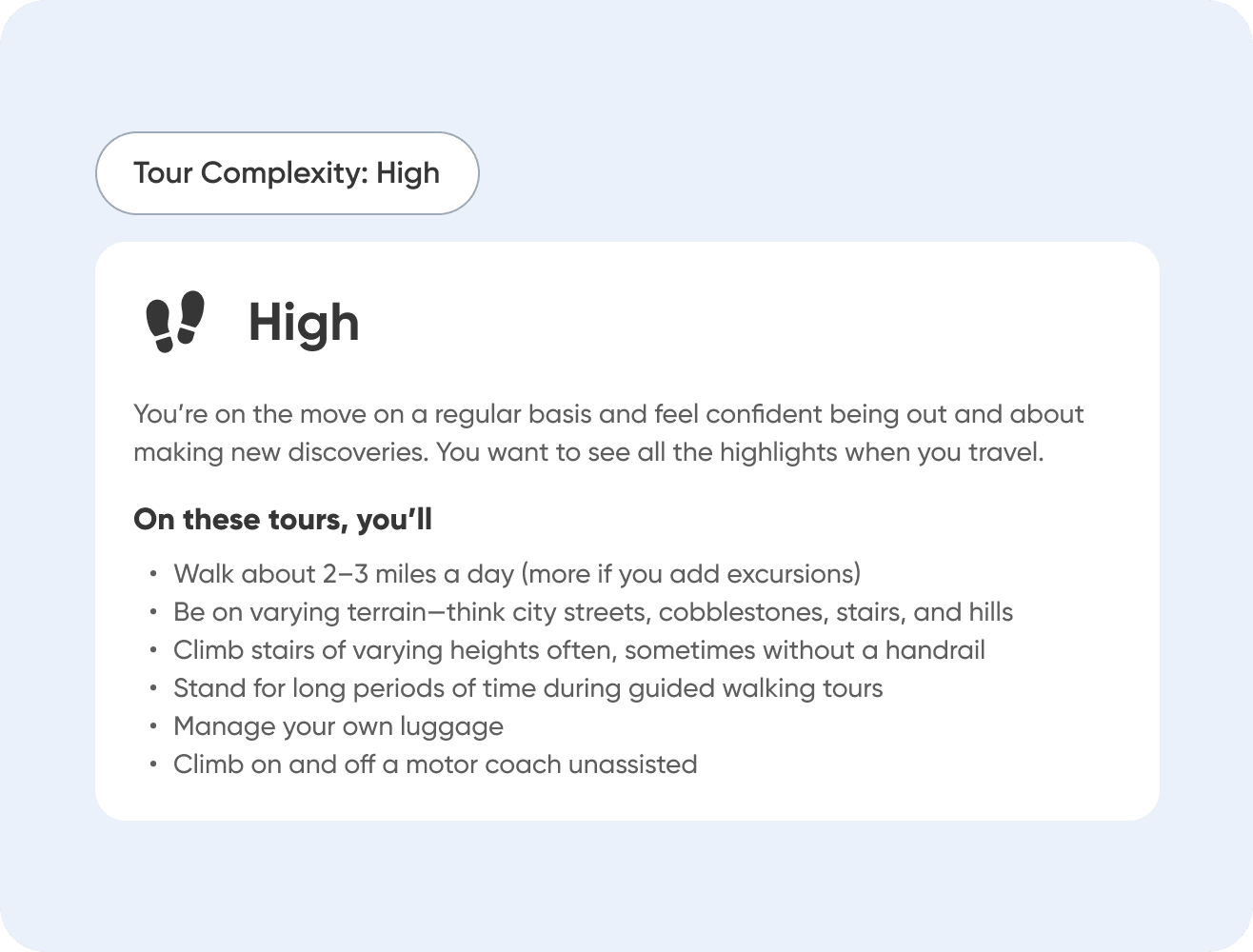This screenshot has width=1253, height=952.
Task: Click the bullet dot before 'Be on varying'
Action: tap(152, 612)
